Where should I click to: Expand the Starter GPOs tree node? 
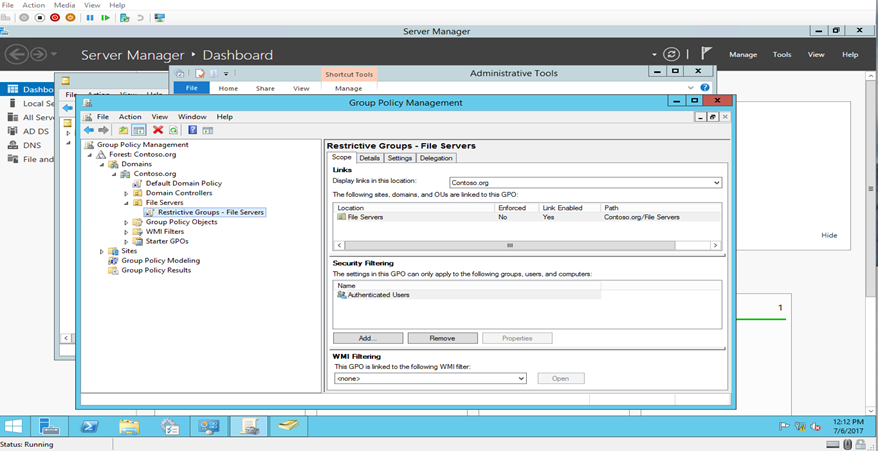(x=126, y=241)
